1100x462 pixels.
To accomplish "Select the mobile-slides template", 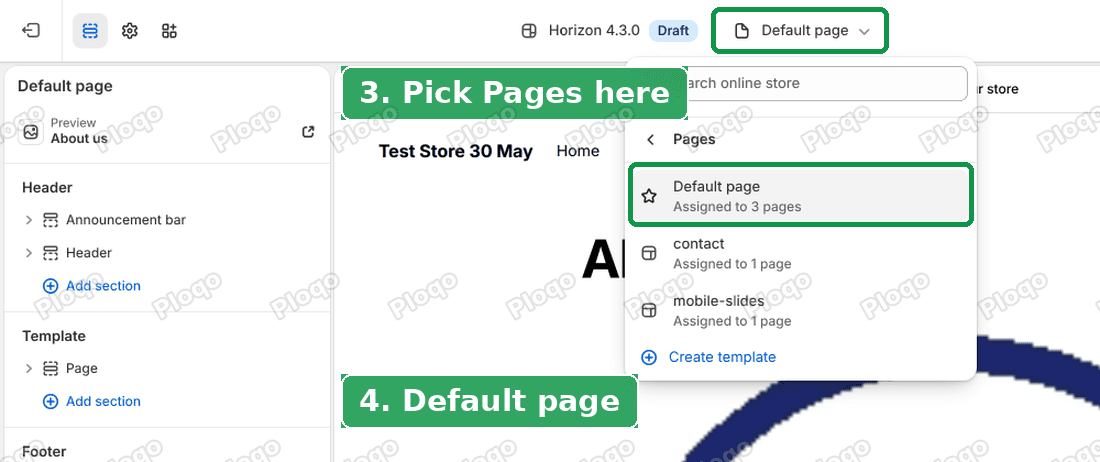I will coord(800,311).
